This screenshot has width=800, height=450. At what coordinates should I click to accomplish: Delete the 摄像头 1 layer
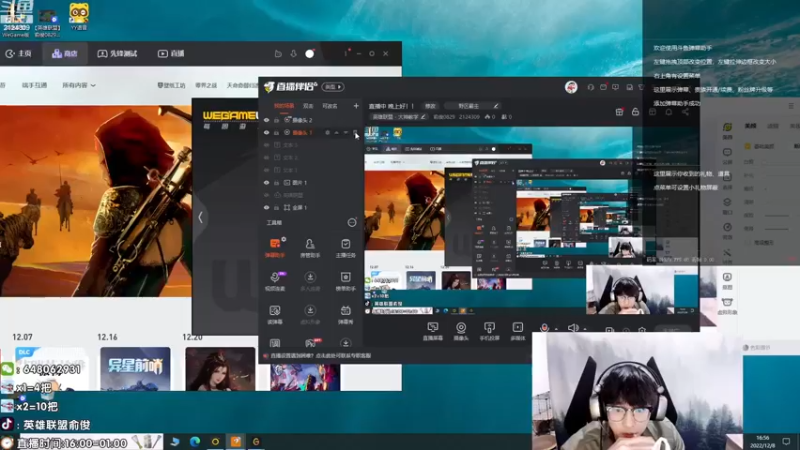click(x=355, y=133)
